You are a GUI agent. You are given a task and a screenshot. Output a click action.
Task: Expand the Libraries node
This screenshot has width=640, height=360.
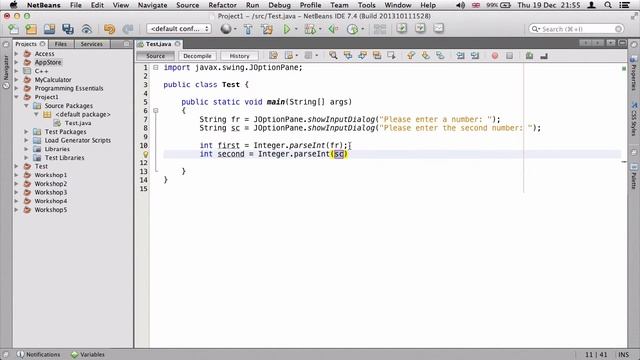click(x=27, y=149)
